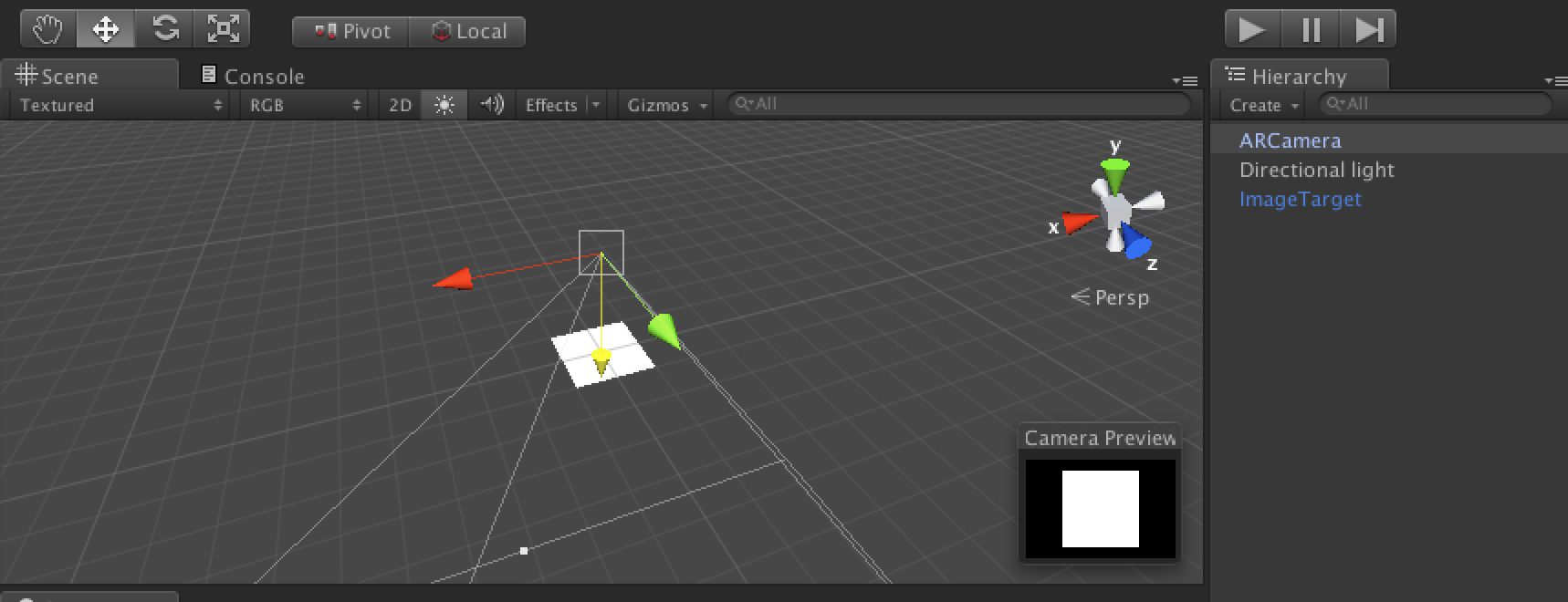The image size is (1568, 602).
Task: Click the red X axis gizmo cone
Action: tap(1081, 222)
